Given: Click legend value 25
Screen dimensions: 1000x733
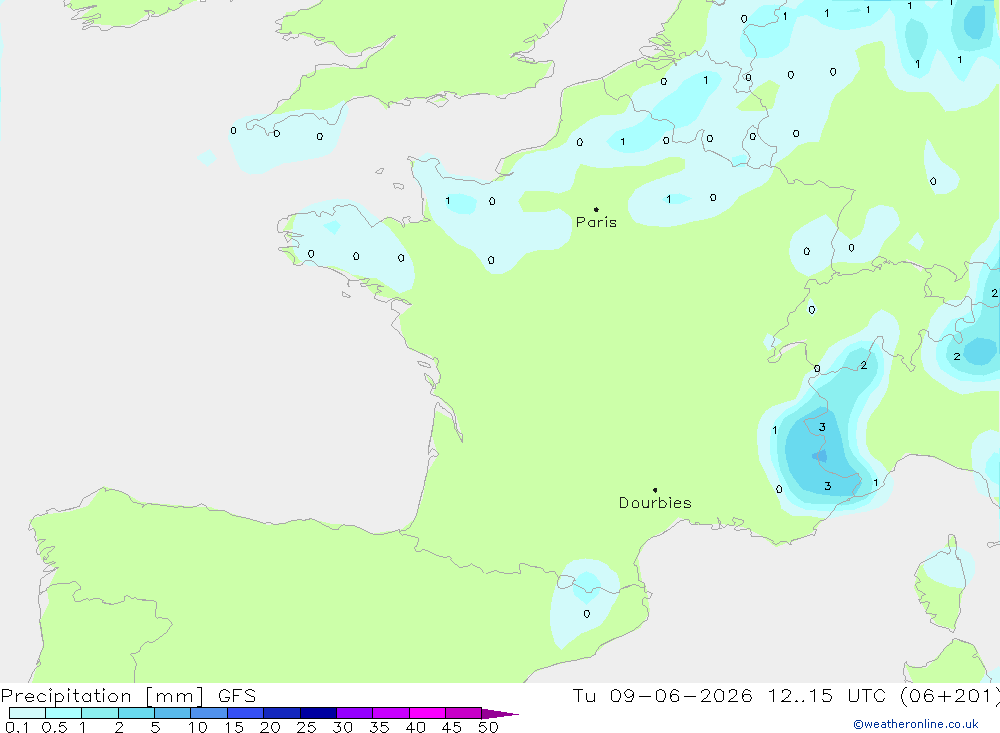Looking at the screenshot, I should pyautogui.click(x=306, y=727).
